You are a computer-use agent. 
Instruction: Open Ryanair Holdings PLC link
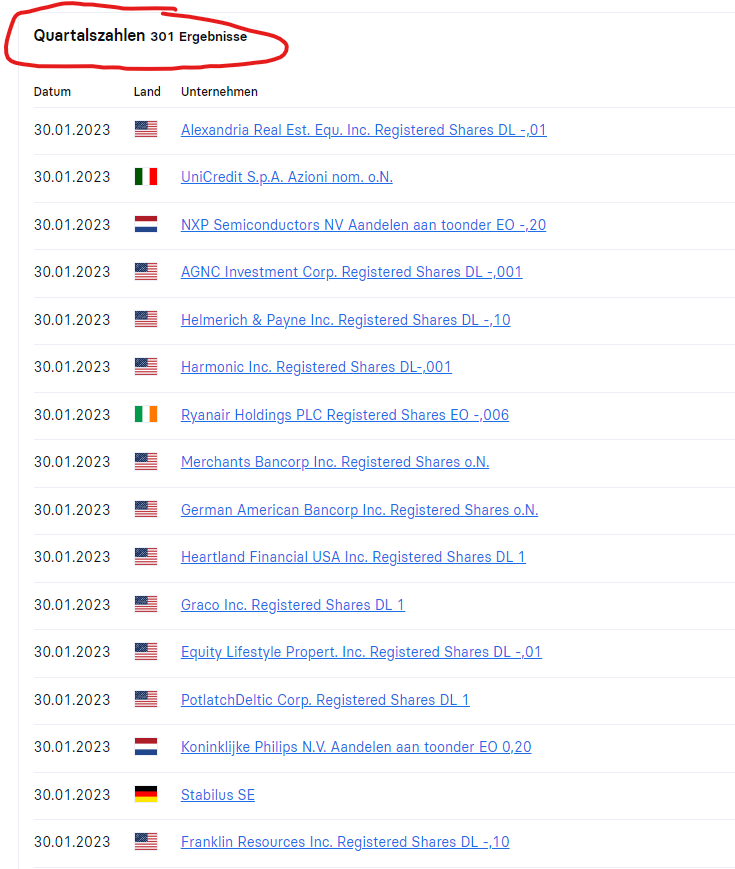point(345,415)
